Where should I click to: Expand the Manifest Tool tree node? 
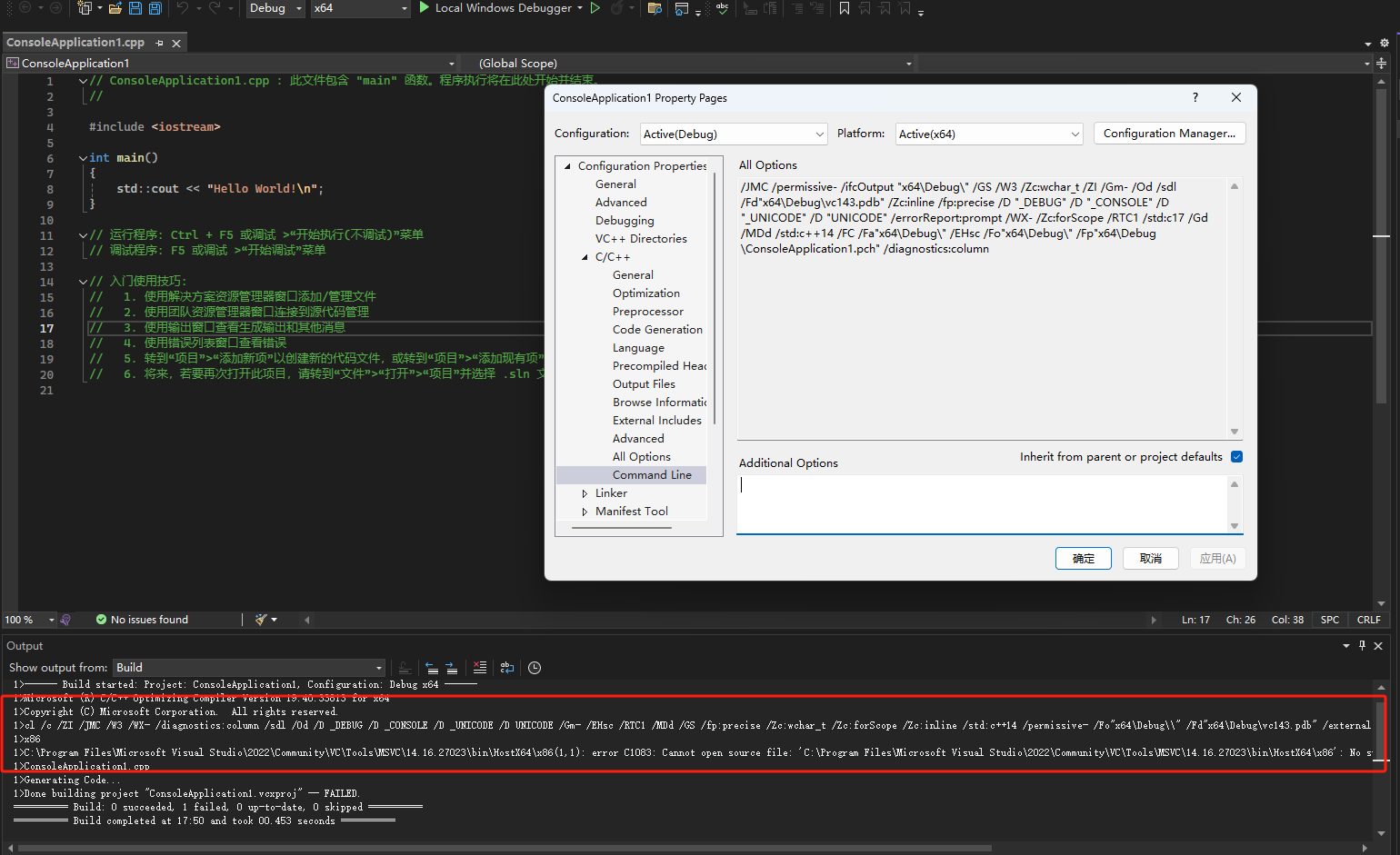[585, 512]
